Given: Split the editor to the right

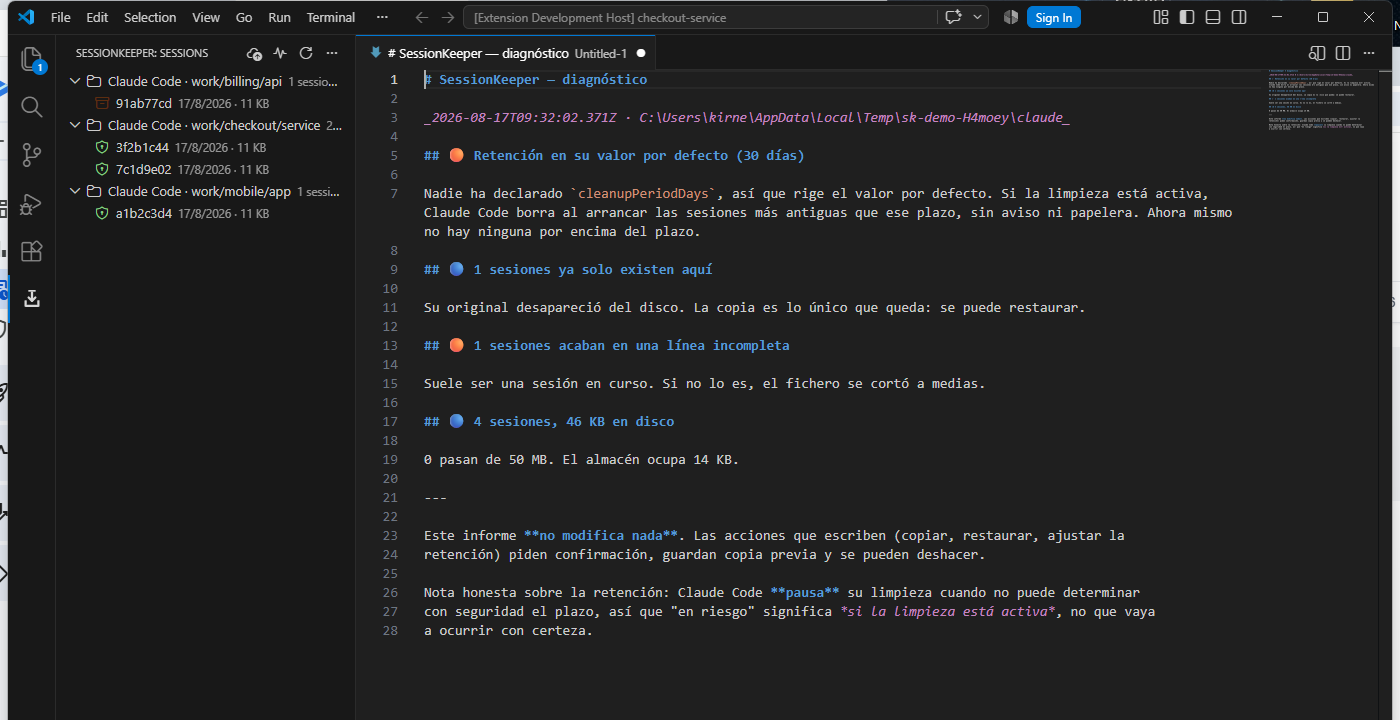Looking at the screenshot, I should click(1343, 53).
